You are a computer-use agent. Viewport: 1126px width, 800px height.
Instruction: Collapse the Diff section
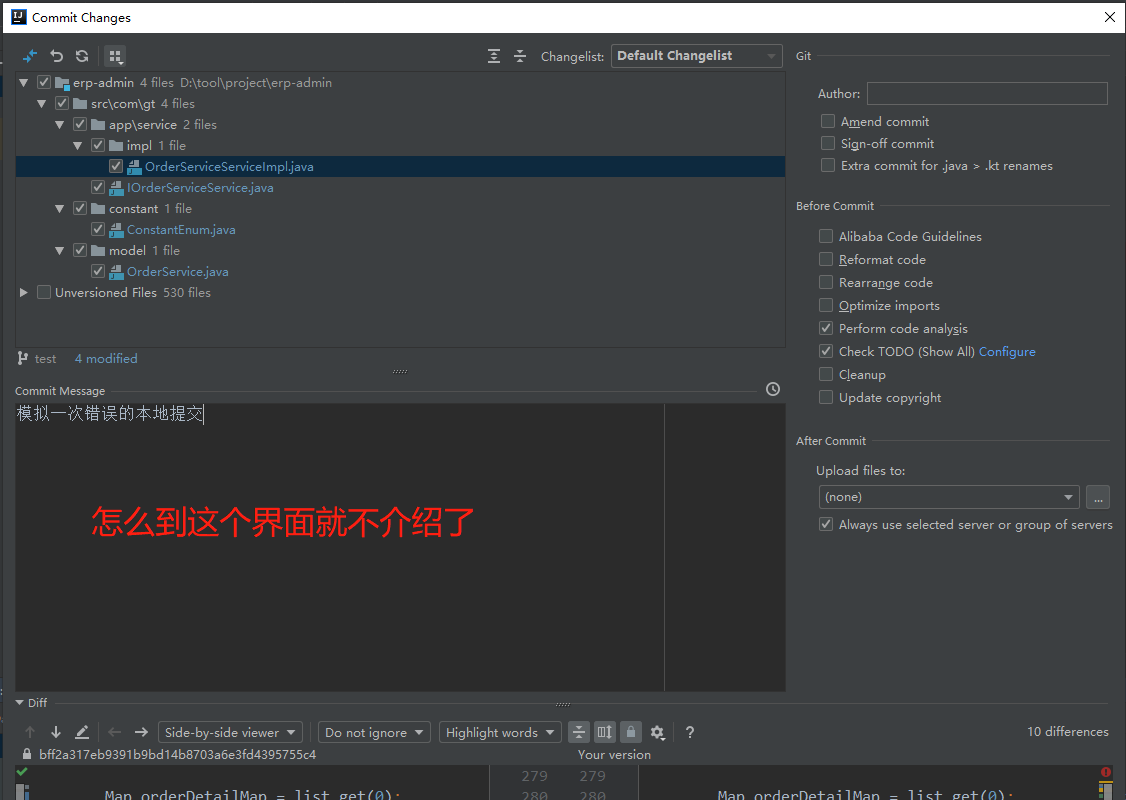pyautogui.click(x=19, y=702)
